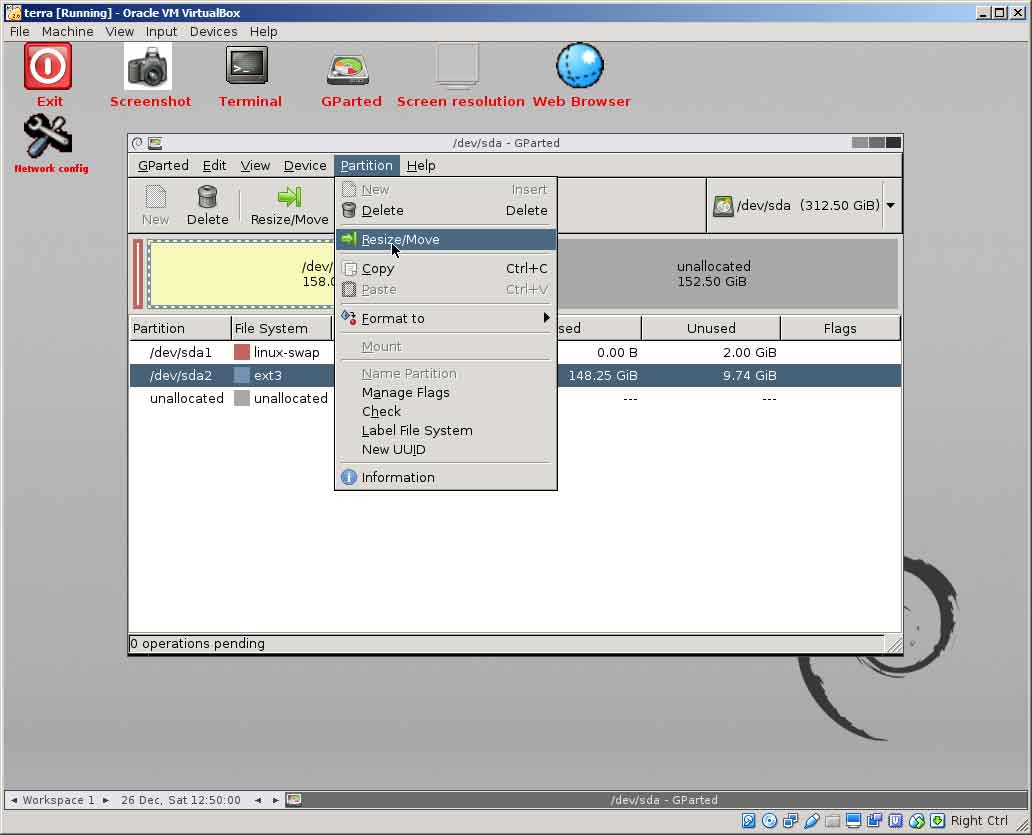Click the Exit power icon on desktop
The height and width of the screenshot is (835, 1032).
pos(48,66)
